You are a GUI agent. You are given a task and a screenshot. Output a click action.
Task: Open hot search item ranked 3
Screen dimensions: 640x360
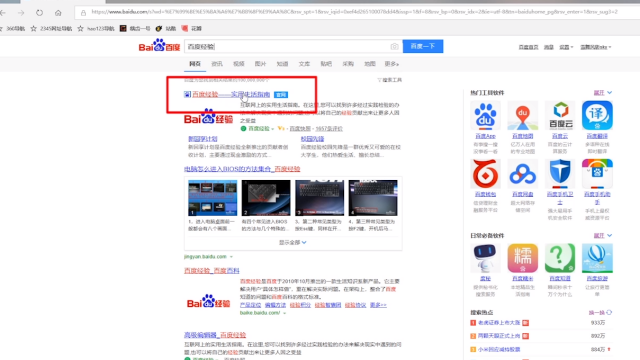click(x=499, y=349)
